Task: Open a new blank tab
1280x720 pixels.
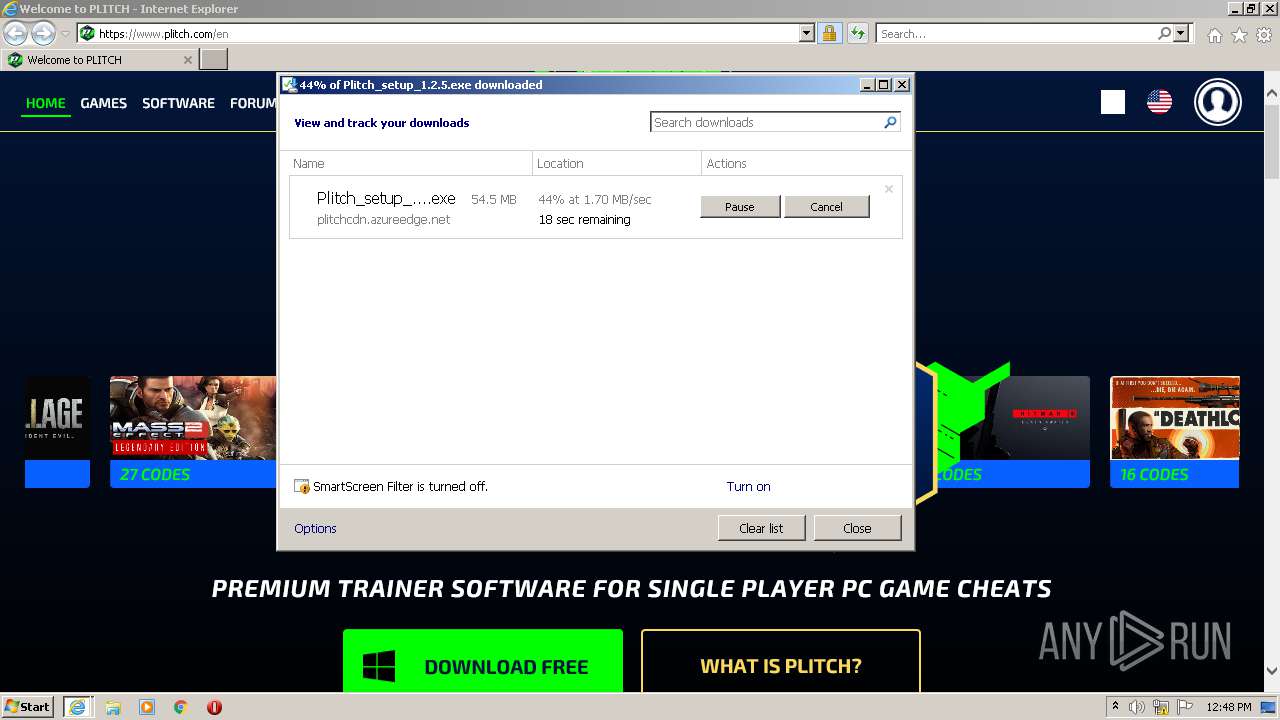Action: tap(214, 60)
